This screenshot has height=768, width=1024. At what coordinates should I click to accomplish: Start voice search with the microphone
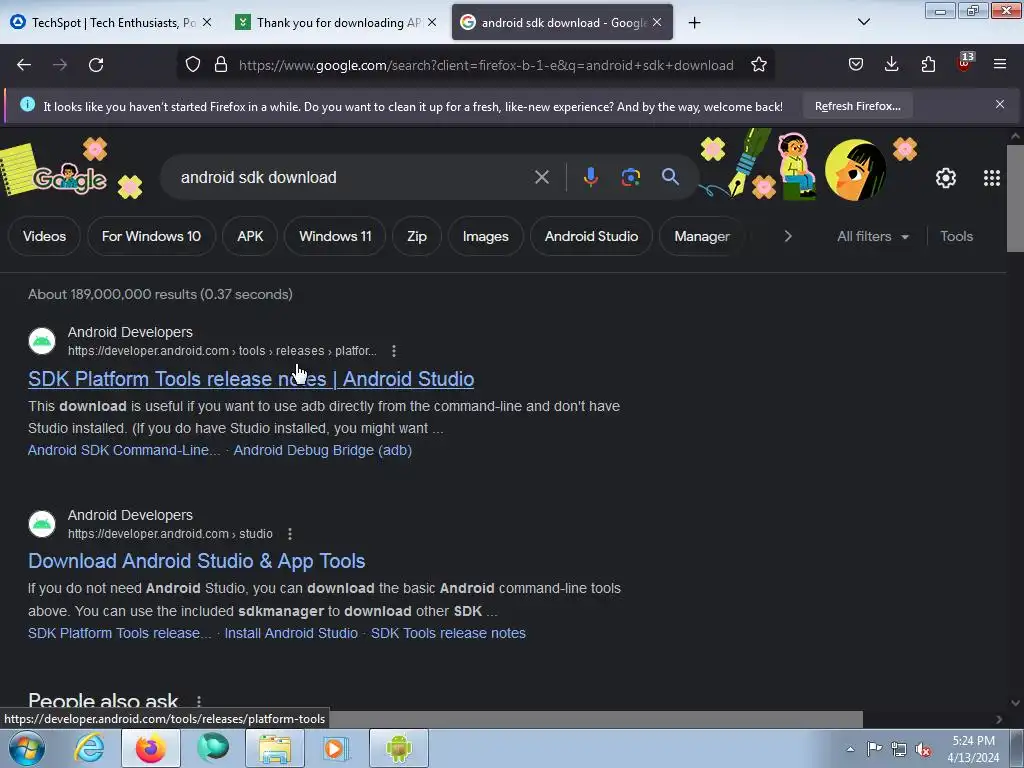[590, 177]
